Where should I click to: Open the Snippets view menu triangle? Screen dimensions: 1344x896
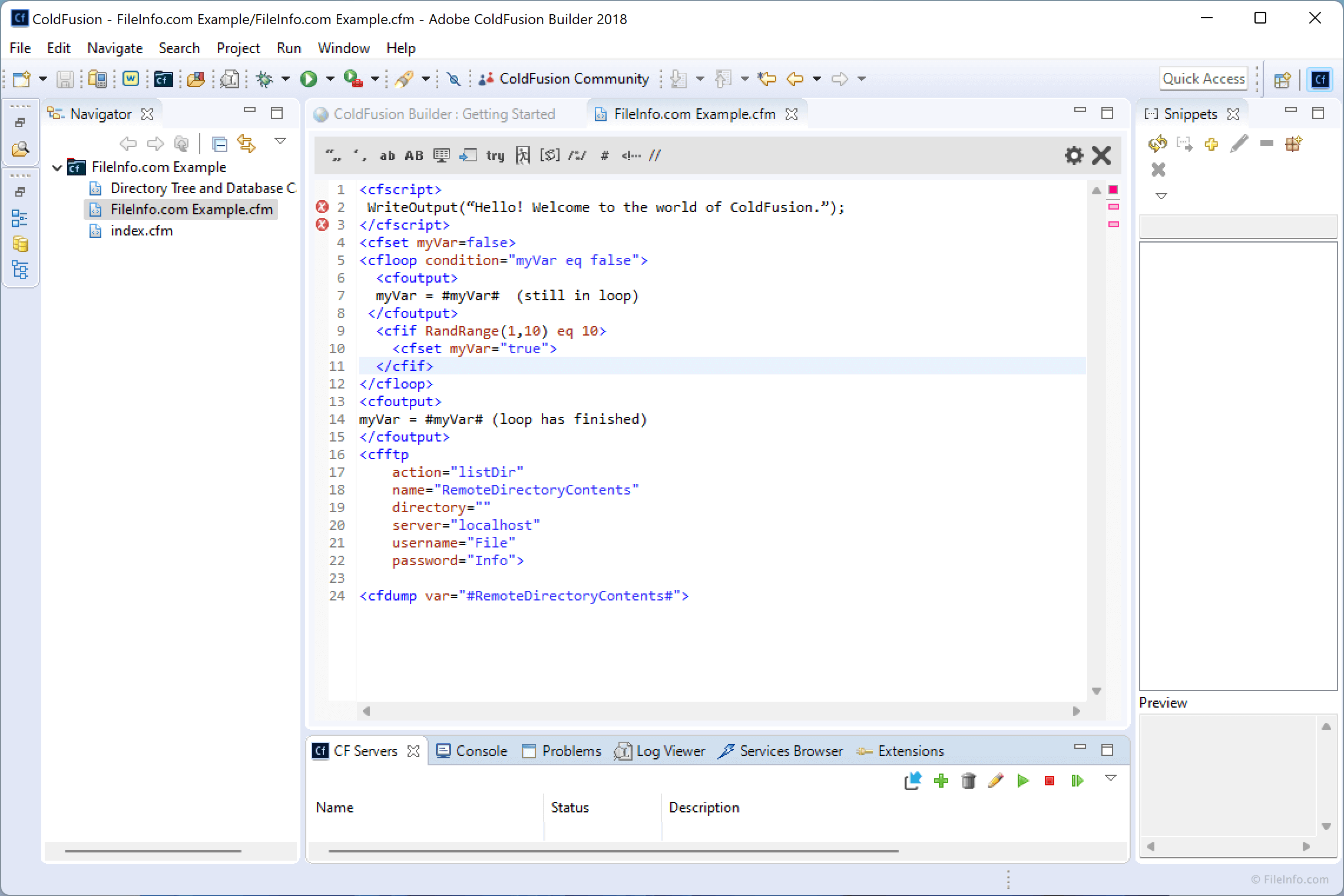point(1161,196)
